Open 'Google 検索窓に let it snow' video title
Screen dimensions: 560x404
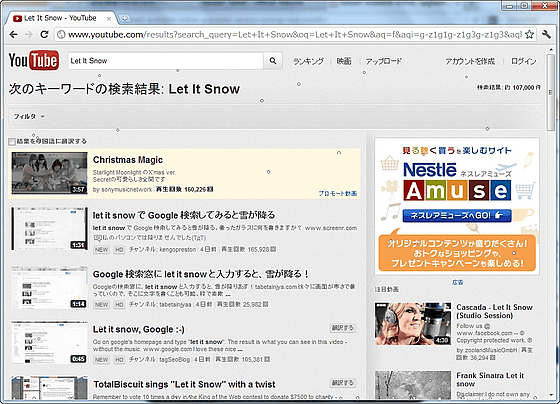pos(200,274)
